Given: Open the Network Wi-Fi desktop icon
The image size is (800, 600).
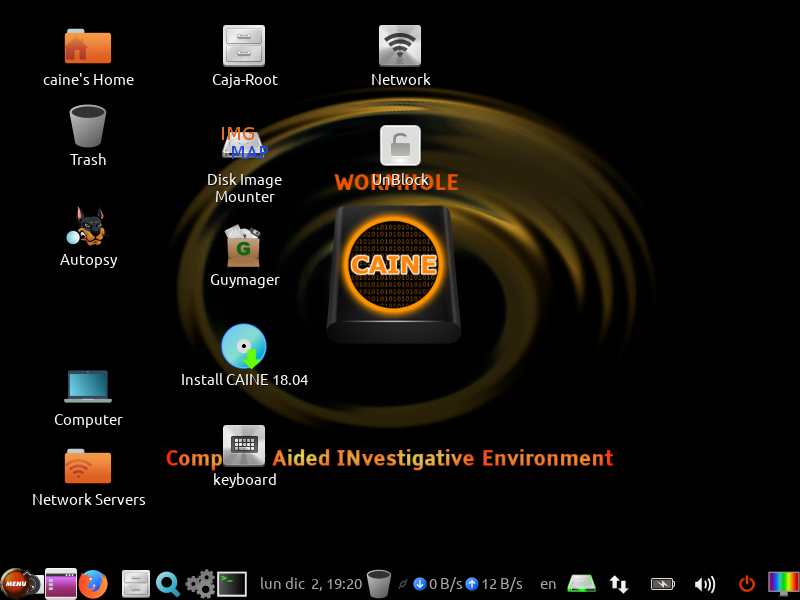Looking at the screenshot, I should click(400, 46).
